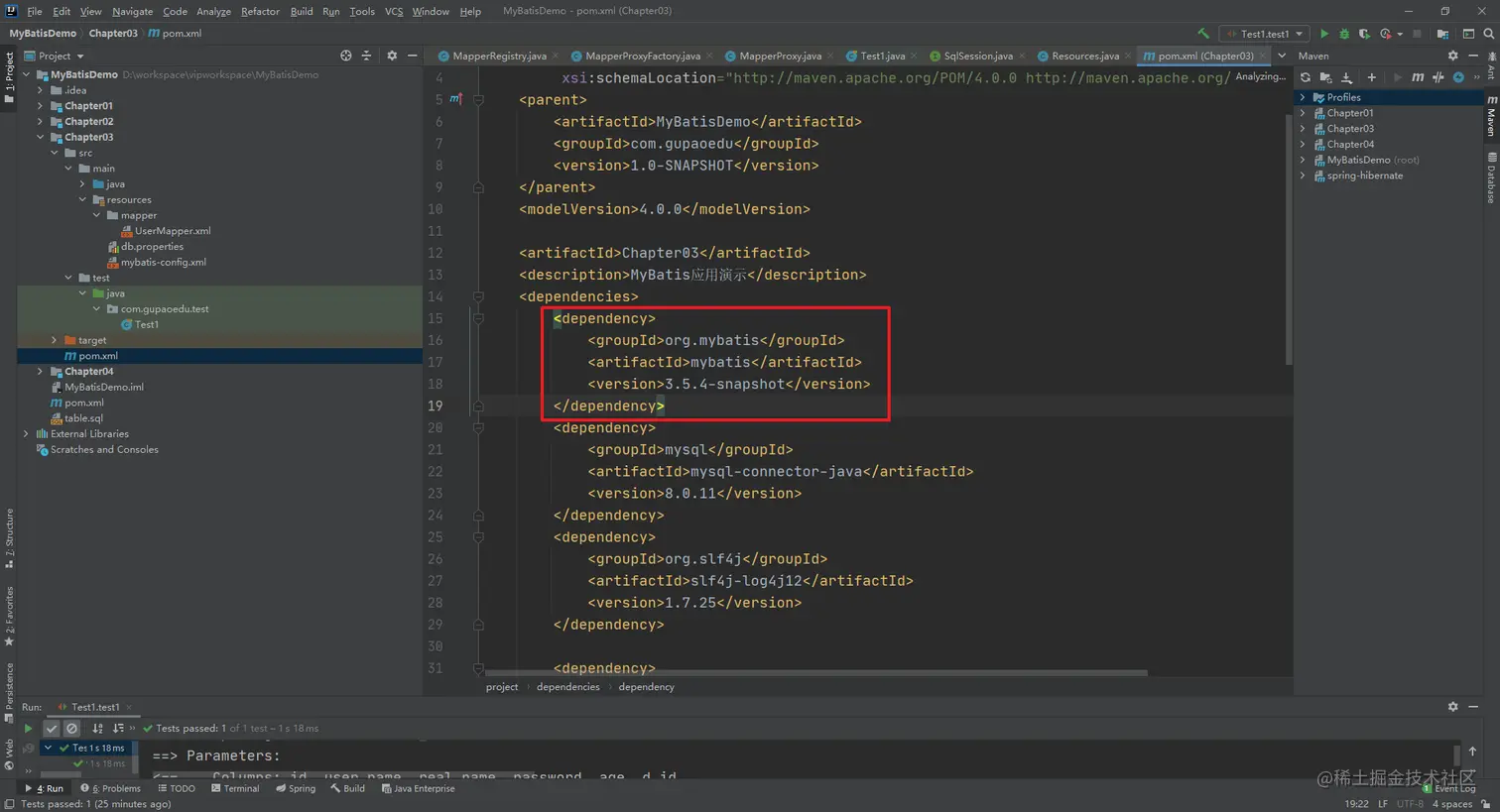Collapse Chapter03 folder in Project tree

[41, 137]
